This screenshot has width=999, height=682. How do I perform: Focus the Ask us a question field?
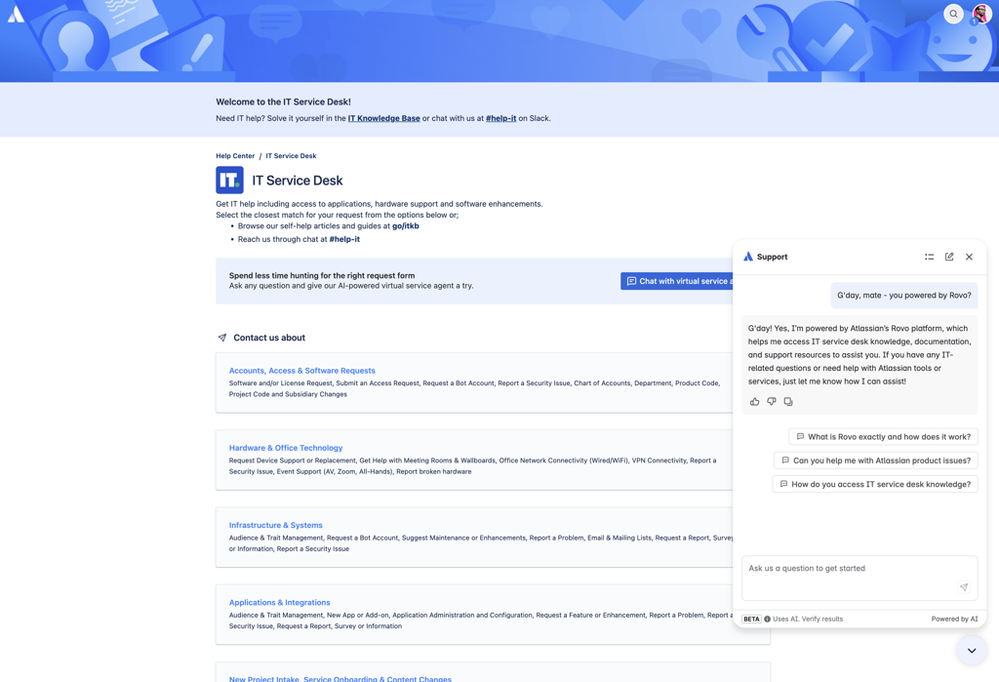click(859, 578)
